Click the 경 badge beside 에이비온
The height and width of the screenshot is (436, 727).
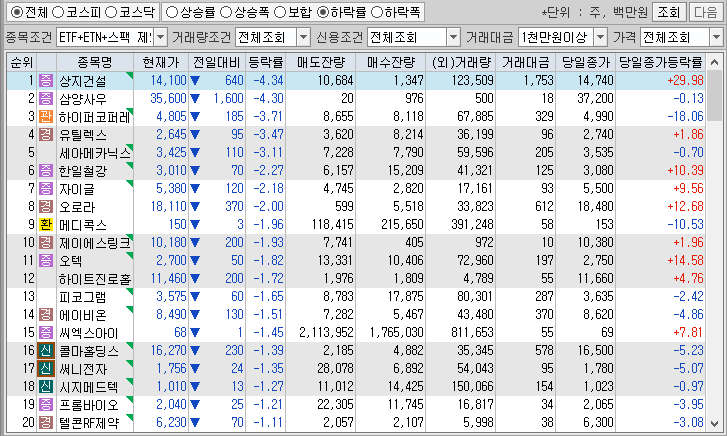pyautogui.click(x=46, y=314)
